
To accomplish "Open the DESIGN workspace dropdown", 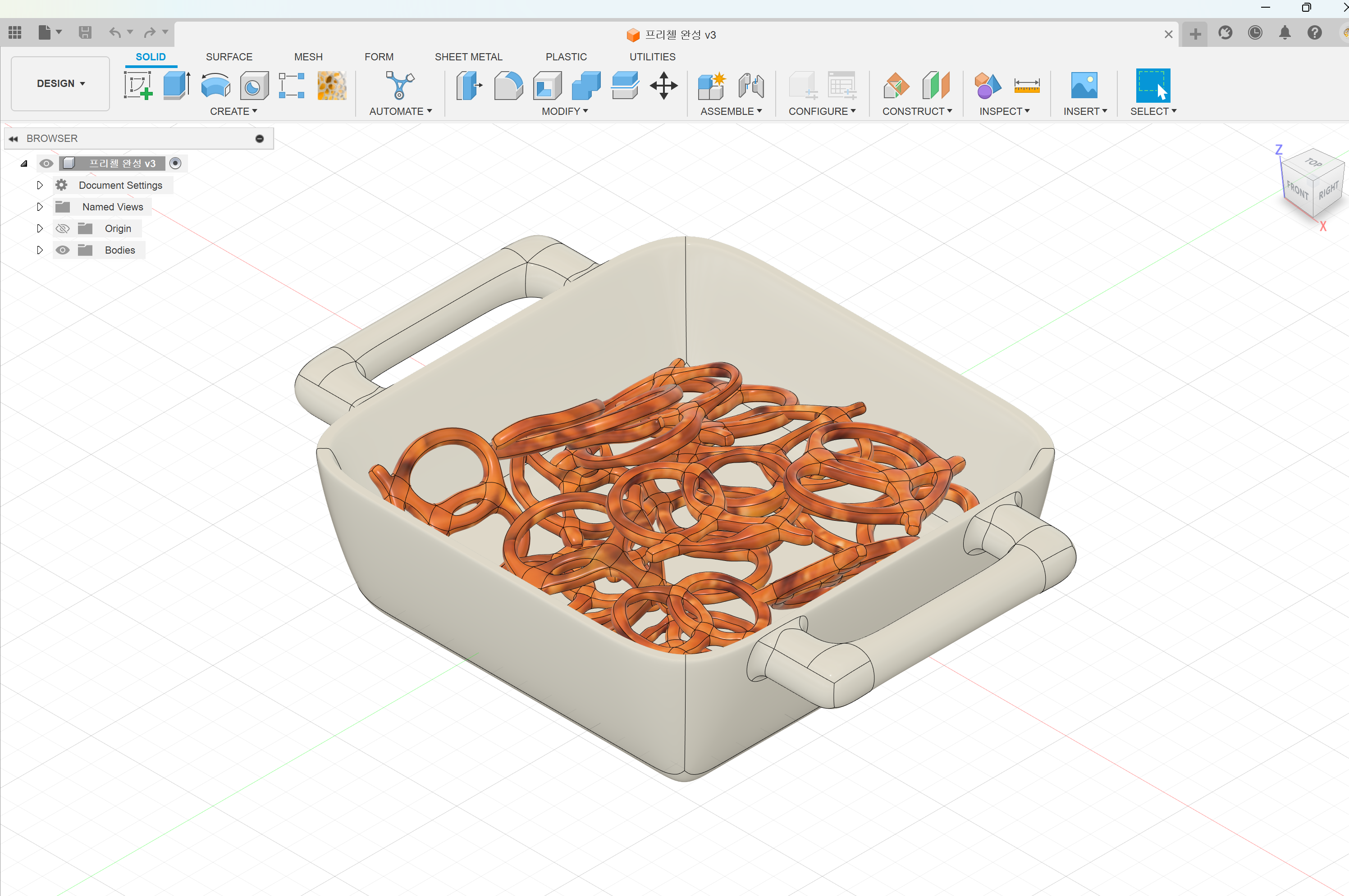I will point(60,83).
